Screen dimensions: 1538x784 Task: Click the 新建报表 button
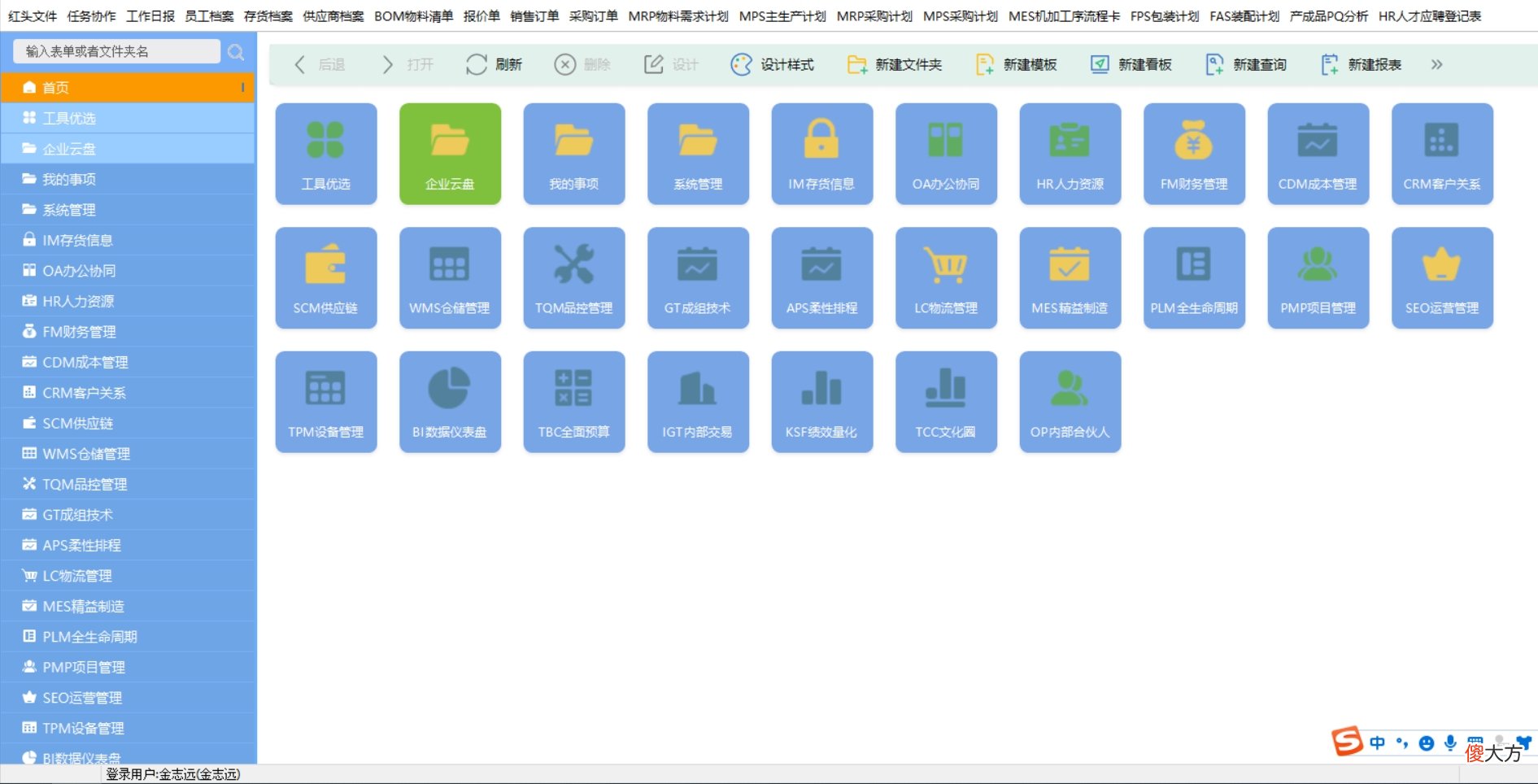[x=1361, y=64]
